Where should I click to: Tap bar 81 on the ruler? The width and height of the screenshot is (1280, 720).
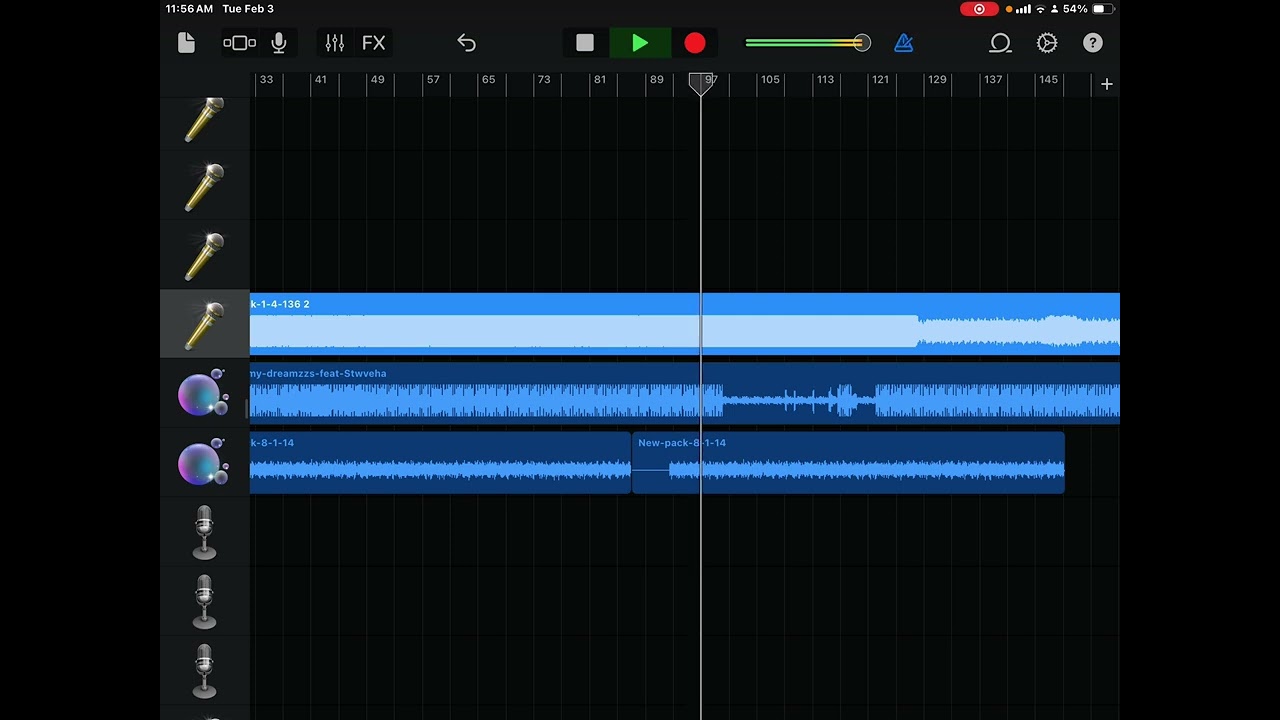tap(599, 79)
